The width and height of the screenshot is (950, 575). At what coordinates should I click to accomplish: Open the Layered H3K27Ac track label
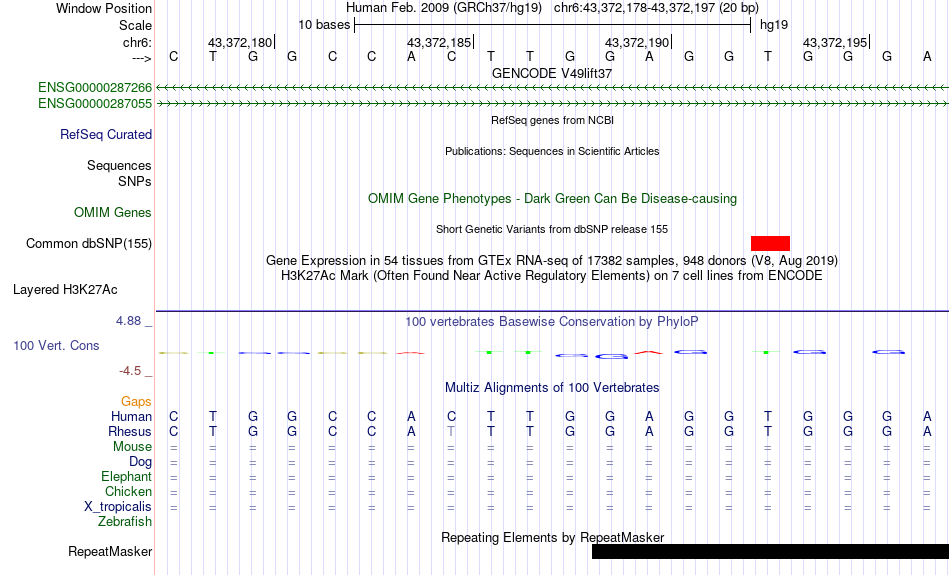pos(65,290)
